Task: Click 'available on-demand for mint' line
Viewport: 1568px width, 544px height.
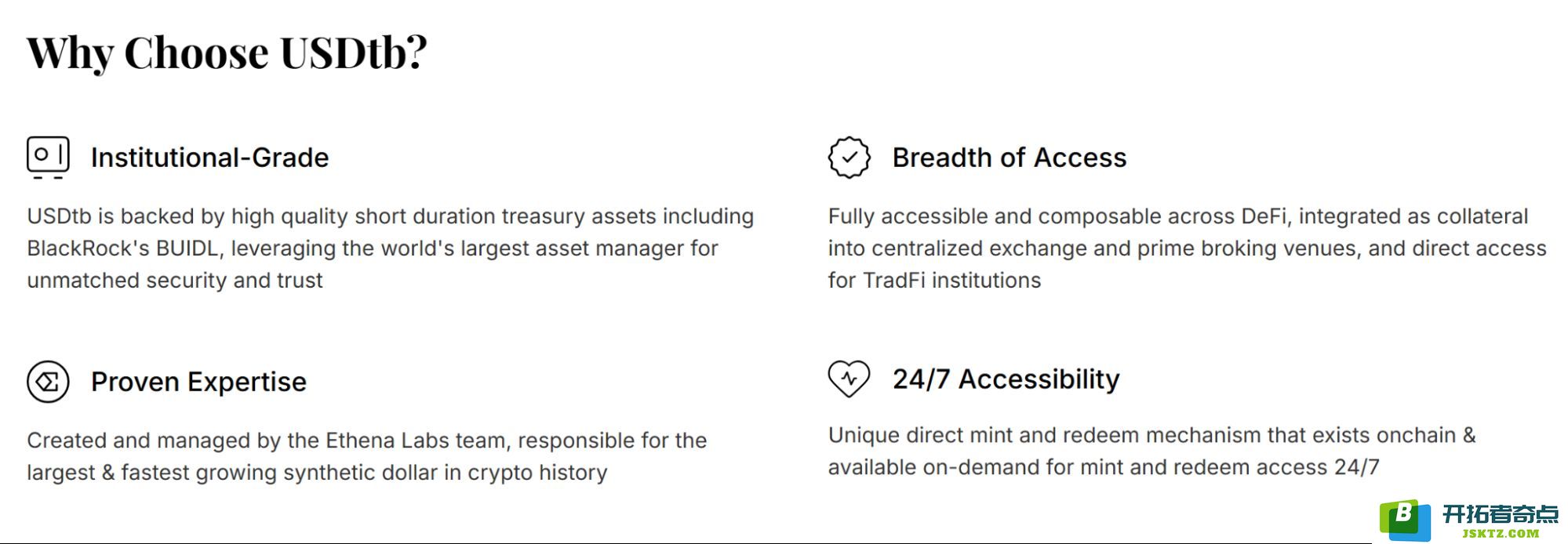Action: coord(1104,467)
